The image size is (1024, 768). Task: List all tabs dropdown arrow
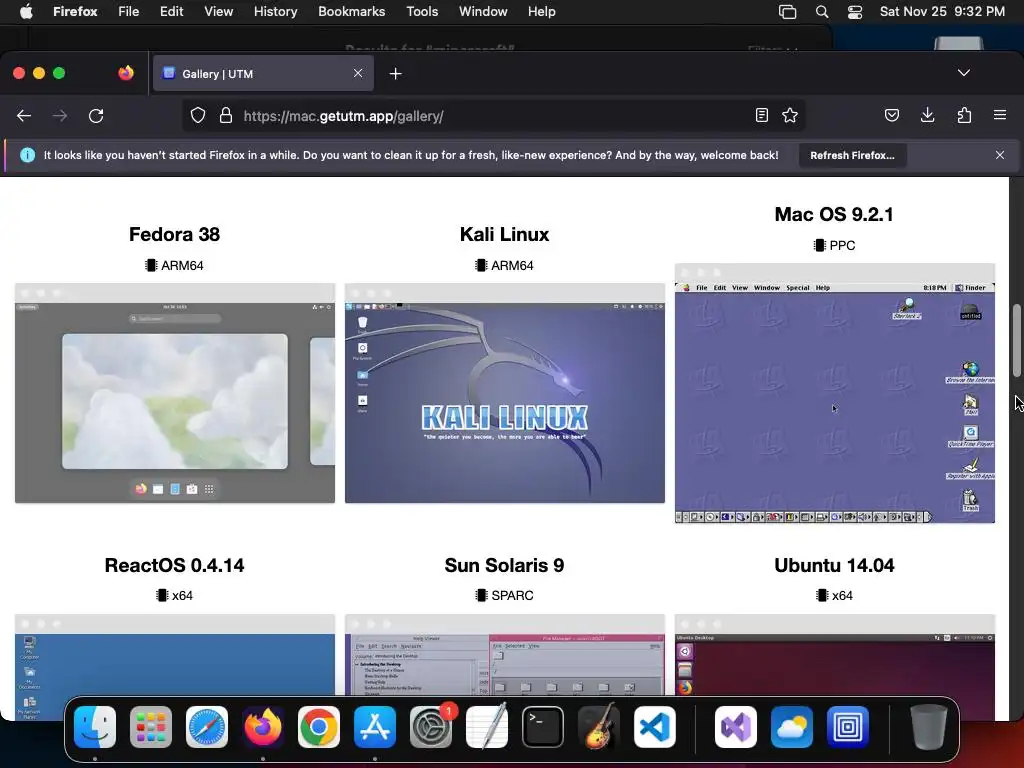point(964,72)
